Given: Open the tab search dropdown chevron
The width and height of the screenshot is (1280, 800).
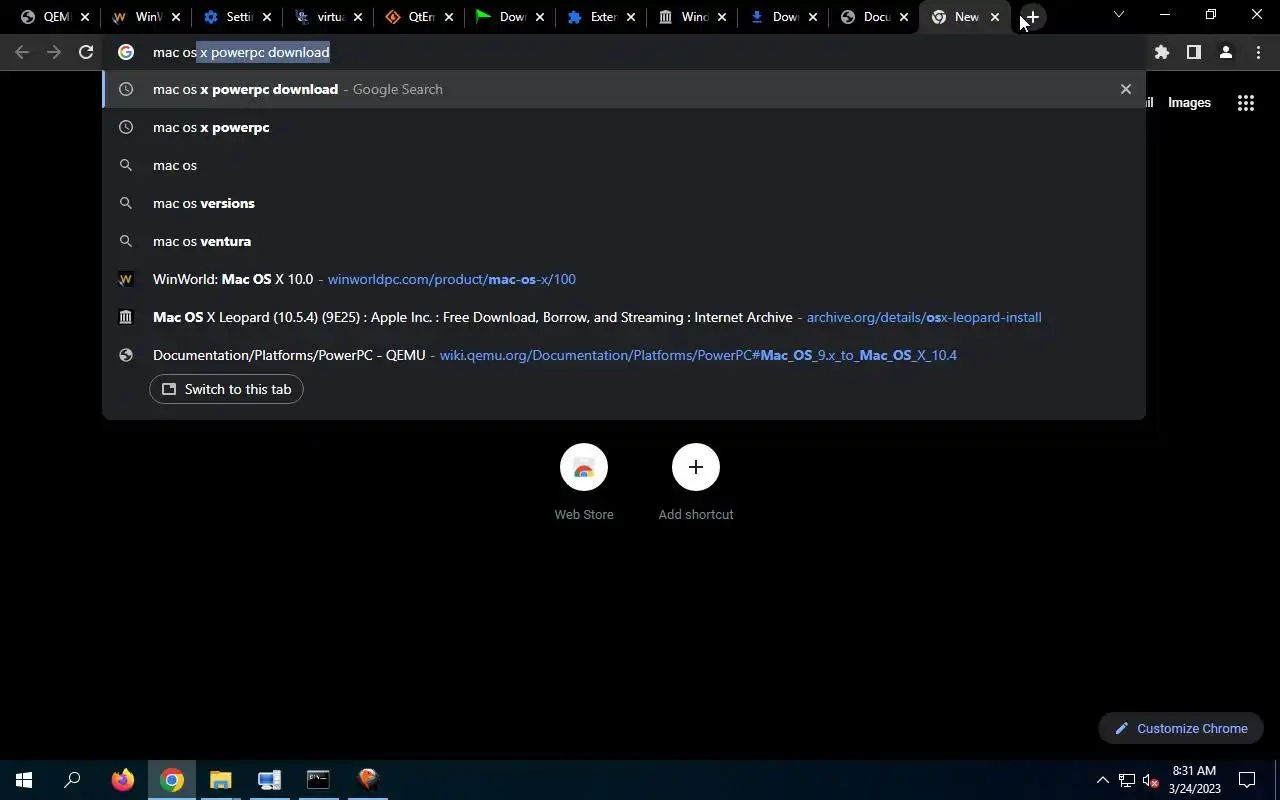Looking at the screenshot, I should 1119,14.
